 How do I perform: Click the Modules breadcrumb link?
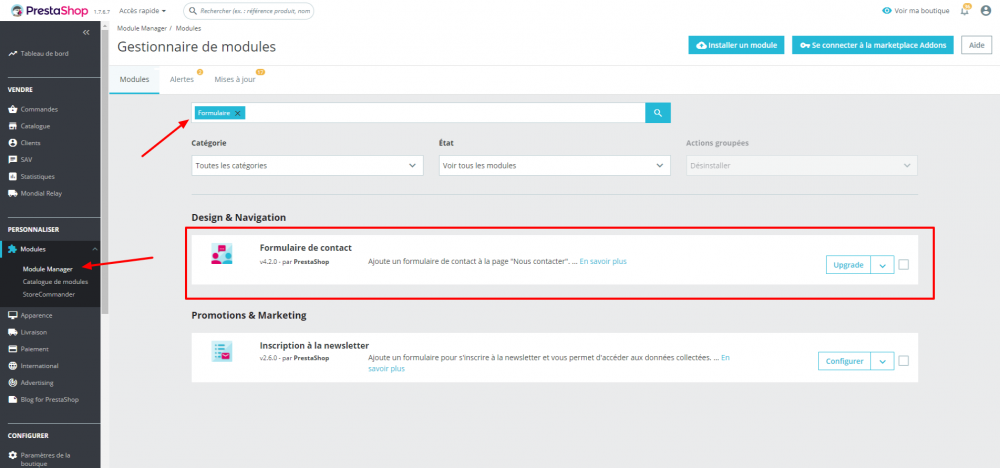tap(188, 29)
